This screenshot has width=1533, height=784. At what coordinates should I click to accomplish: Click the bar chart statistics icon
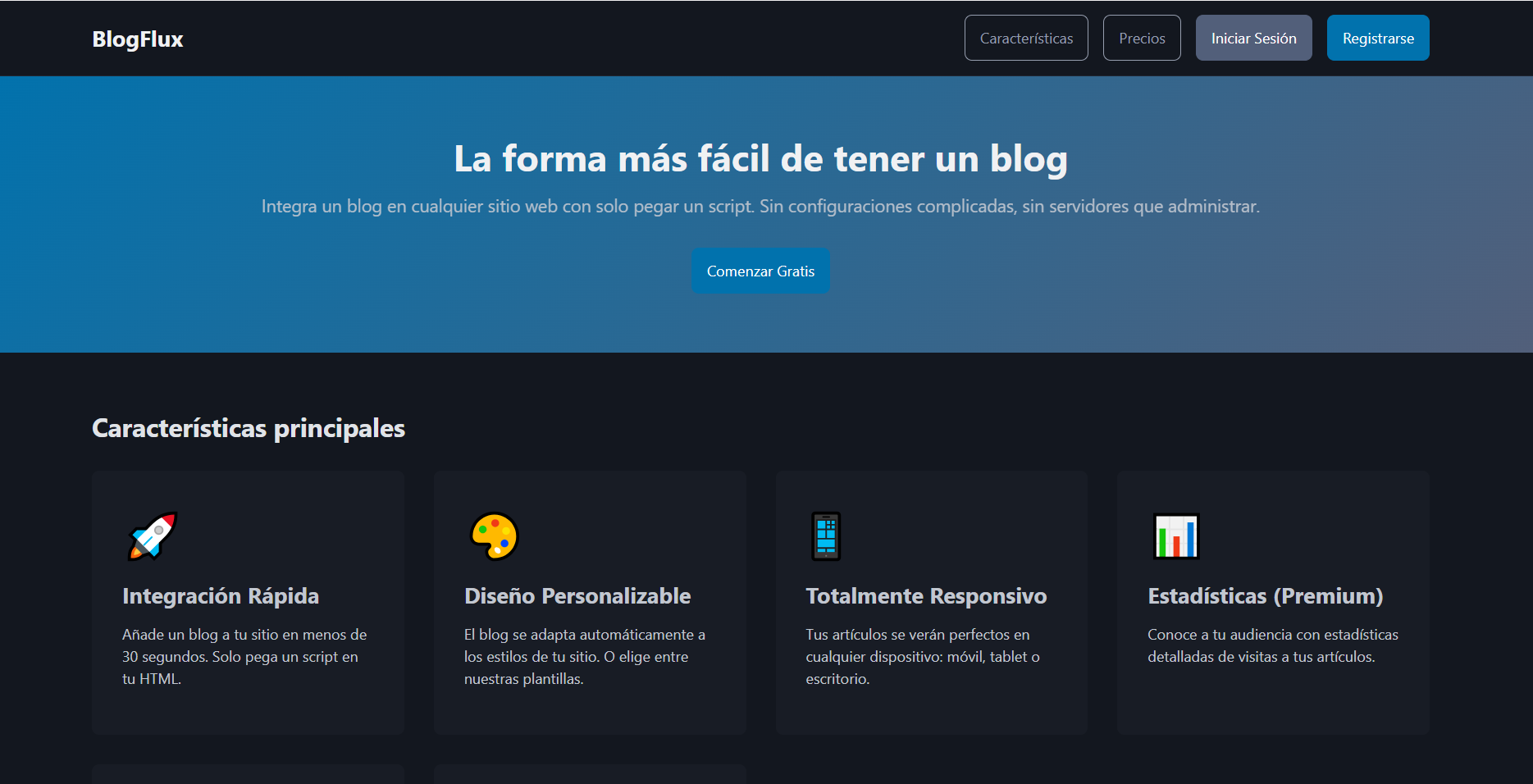1176,536
